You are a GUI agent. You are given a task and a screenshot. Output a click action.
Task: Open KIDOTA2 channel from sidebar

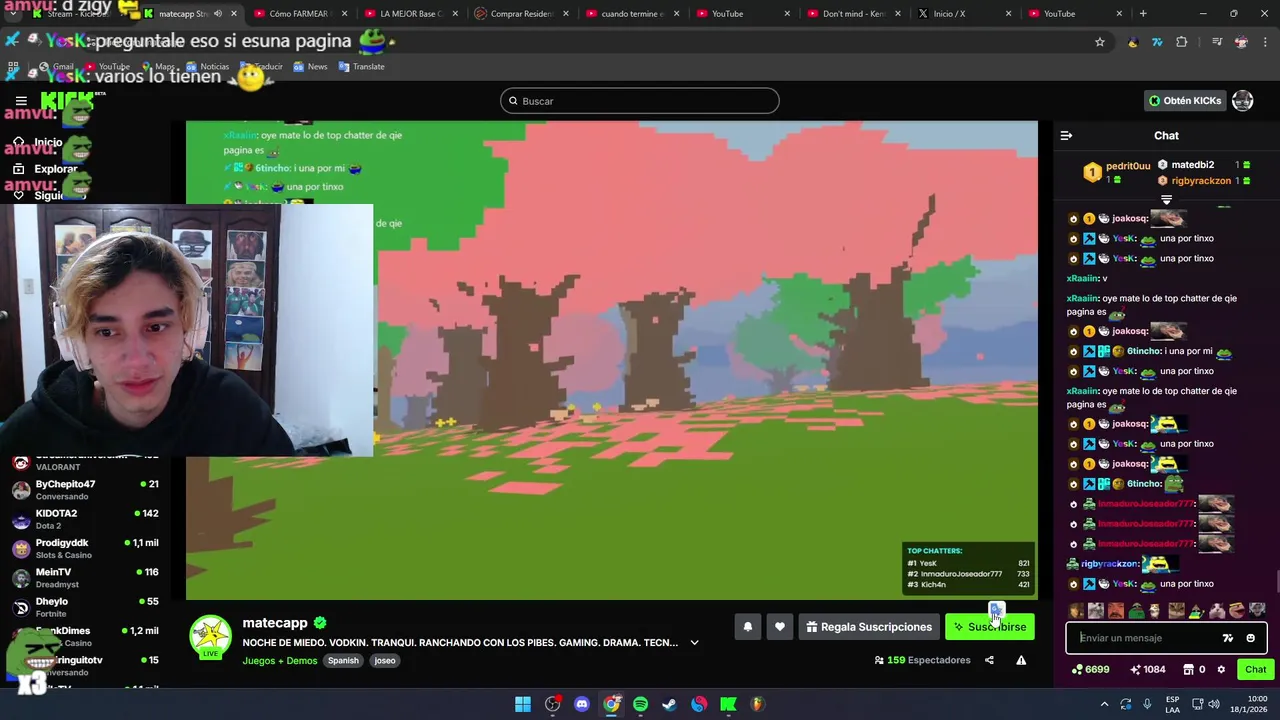point(85,519)
